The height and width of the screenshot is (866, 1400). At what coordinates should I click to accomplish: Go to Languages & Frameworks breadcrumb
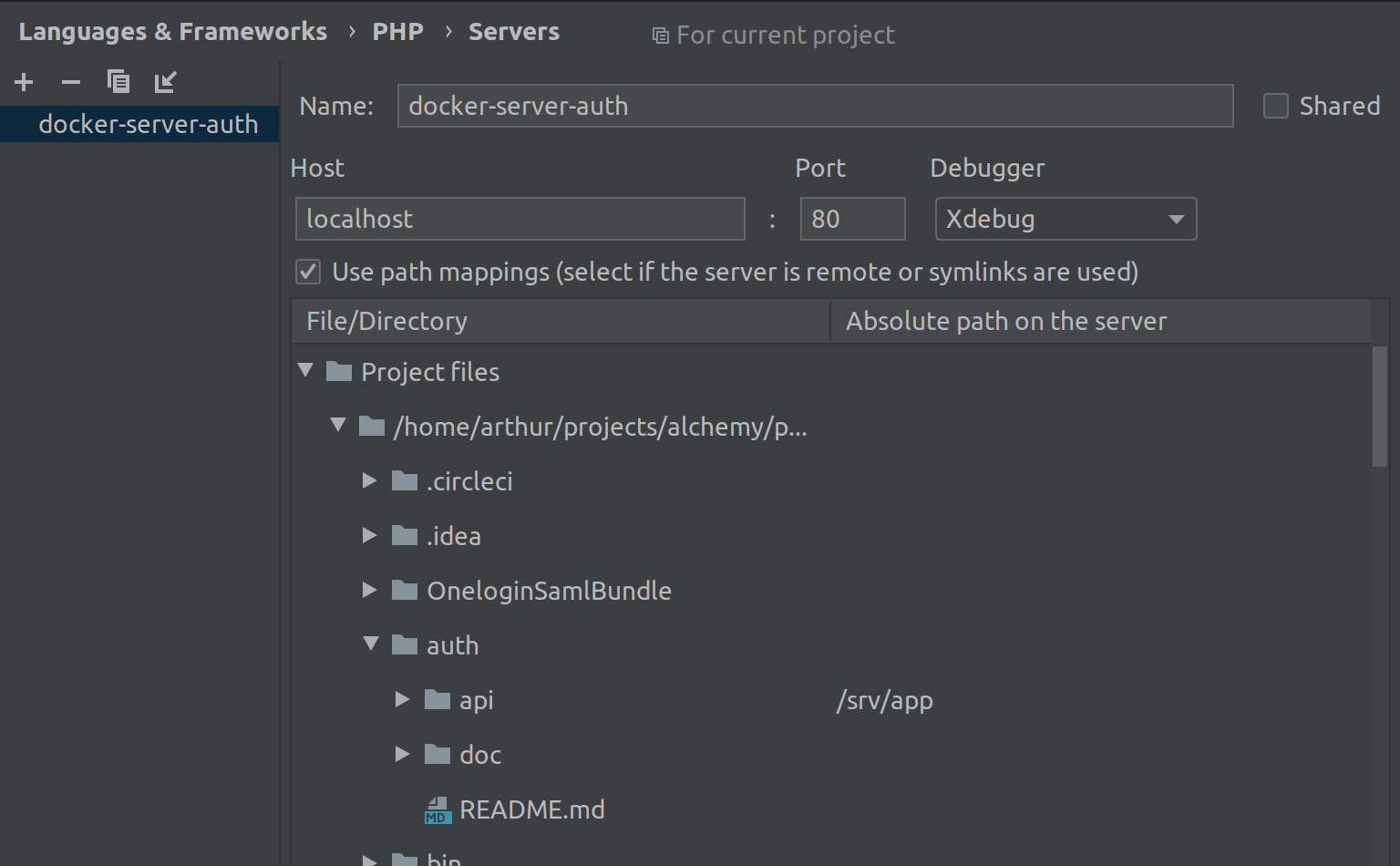tap(173, 32)
